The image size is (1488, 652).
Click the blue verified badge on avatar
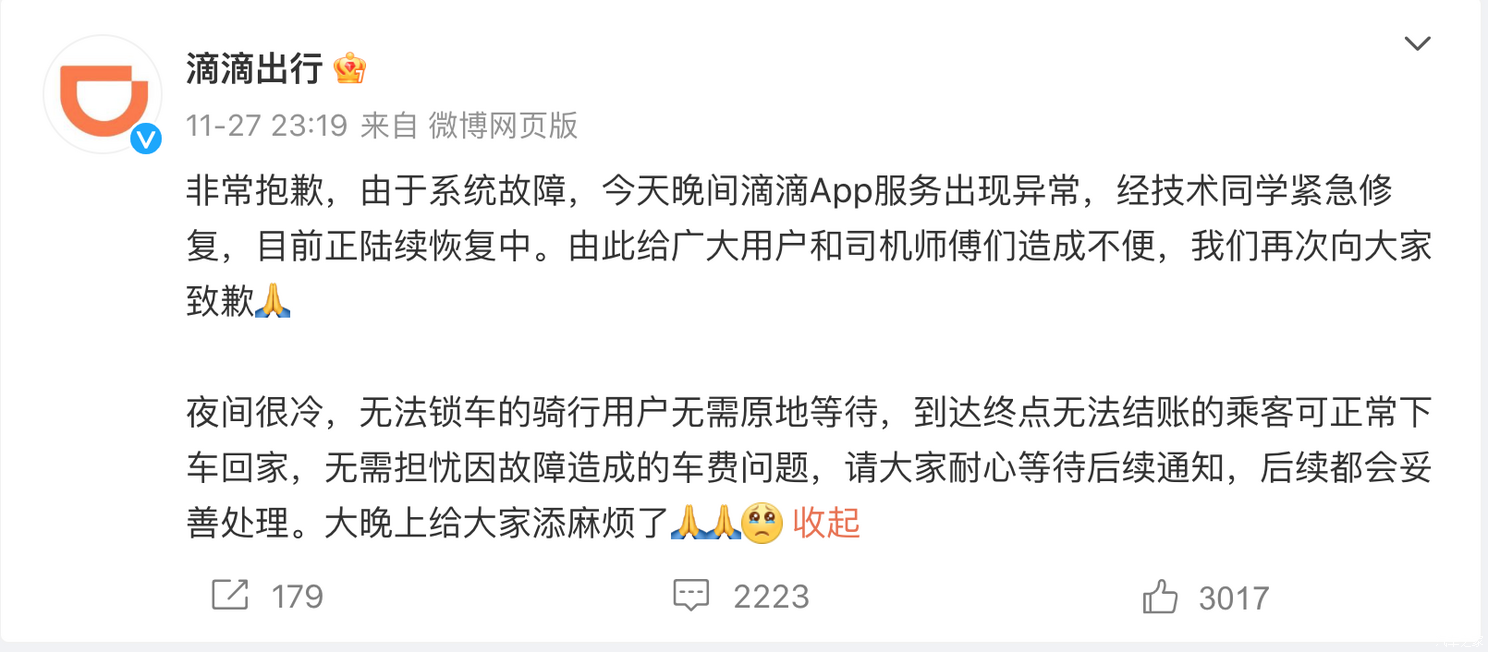pyautogui.click(x=147, y=139)
